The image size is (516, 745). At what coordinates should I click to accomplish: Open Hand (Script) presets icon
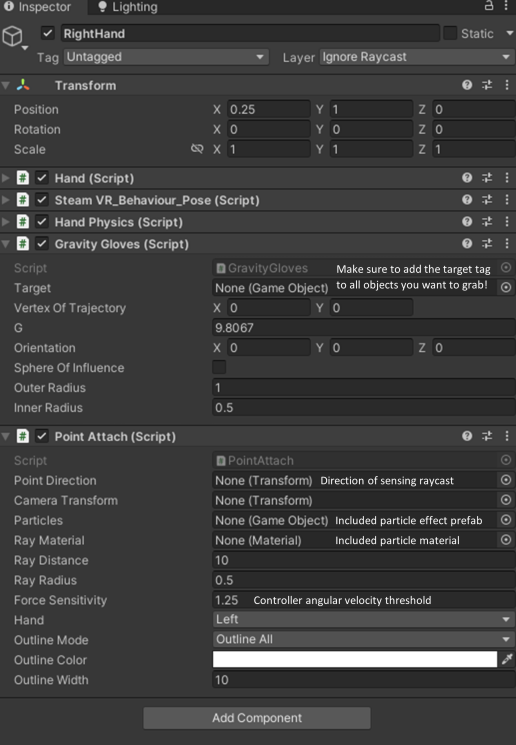click(x=487, y=178)
